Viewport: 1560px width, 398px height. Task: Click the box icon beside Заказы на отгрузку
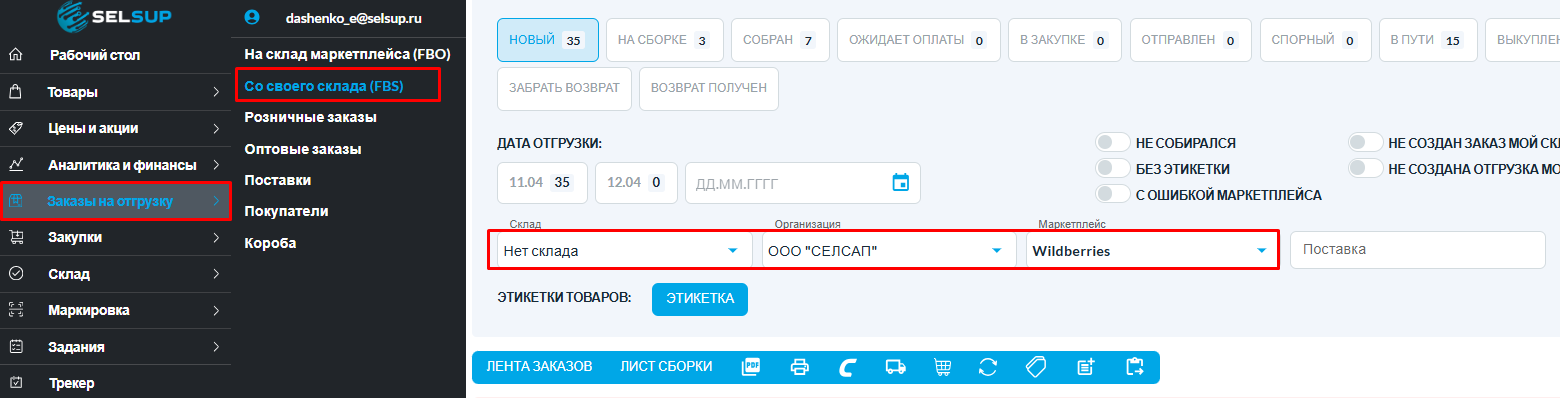click(x=15, y=201)
